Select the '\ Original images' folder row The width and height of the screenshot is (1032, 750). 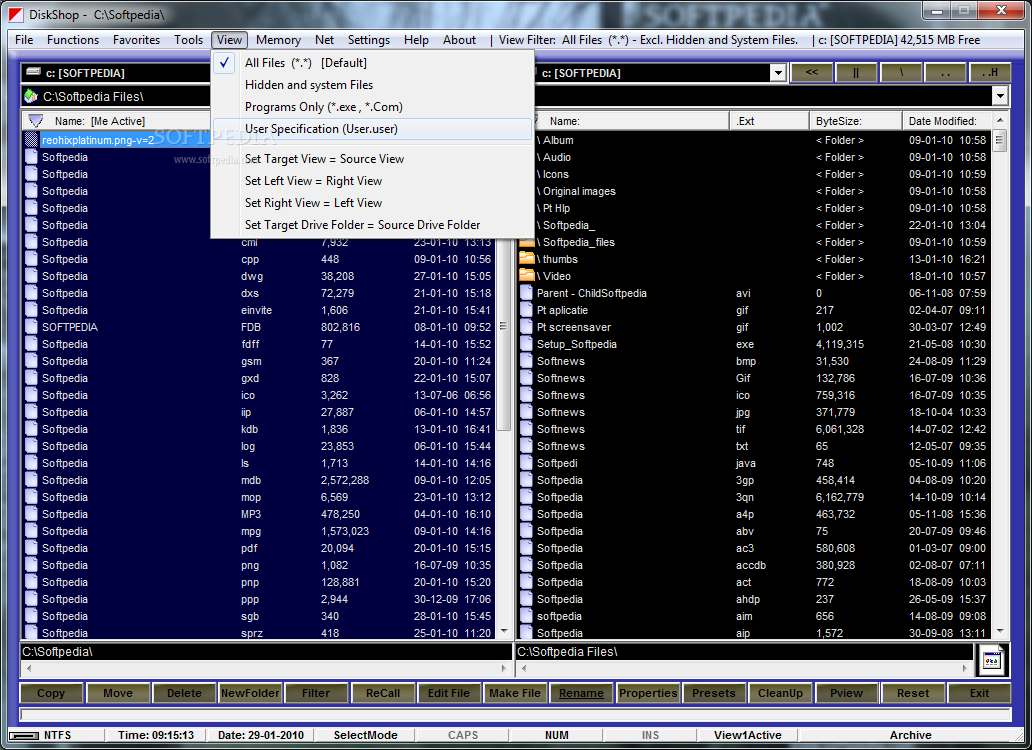[x=752, y=191]
